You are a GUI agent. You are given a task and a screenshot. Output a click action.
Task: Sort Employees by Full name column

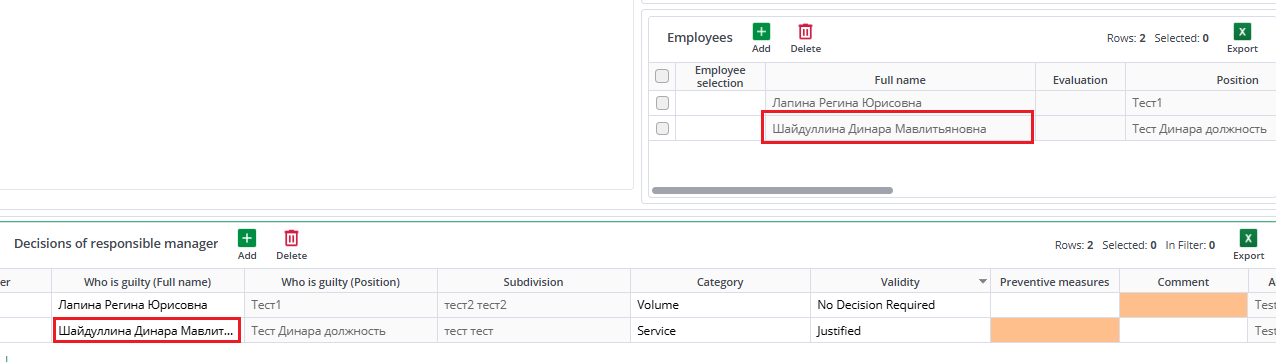click(900, 79)
